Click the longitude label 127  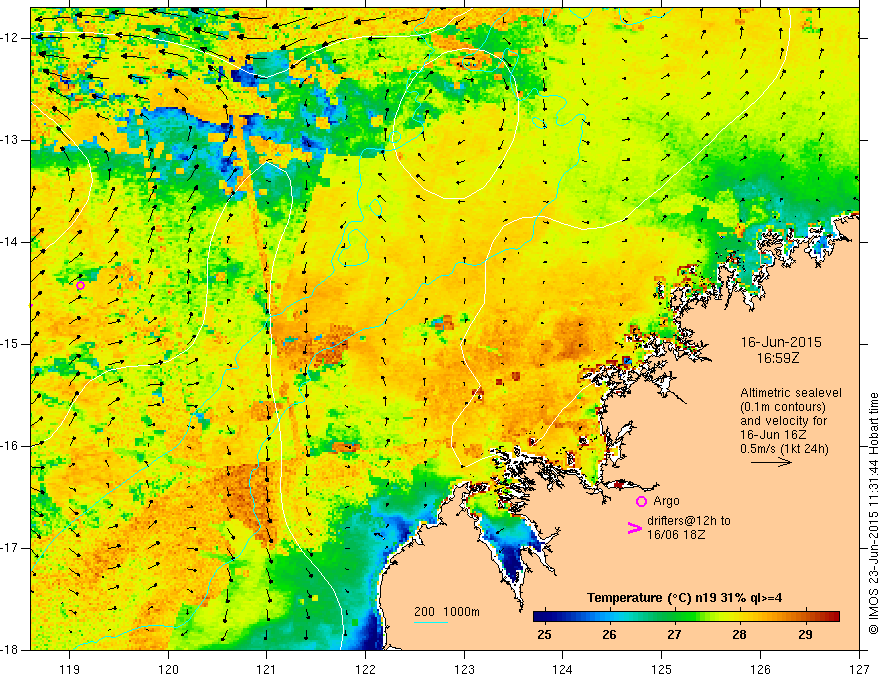859,670
